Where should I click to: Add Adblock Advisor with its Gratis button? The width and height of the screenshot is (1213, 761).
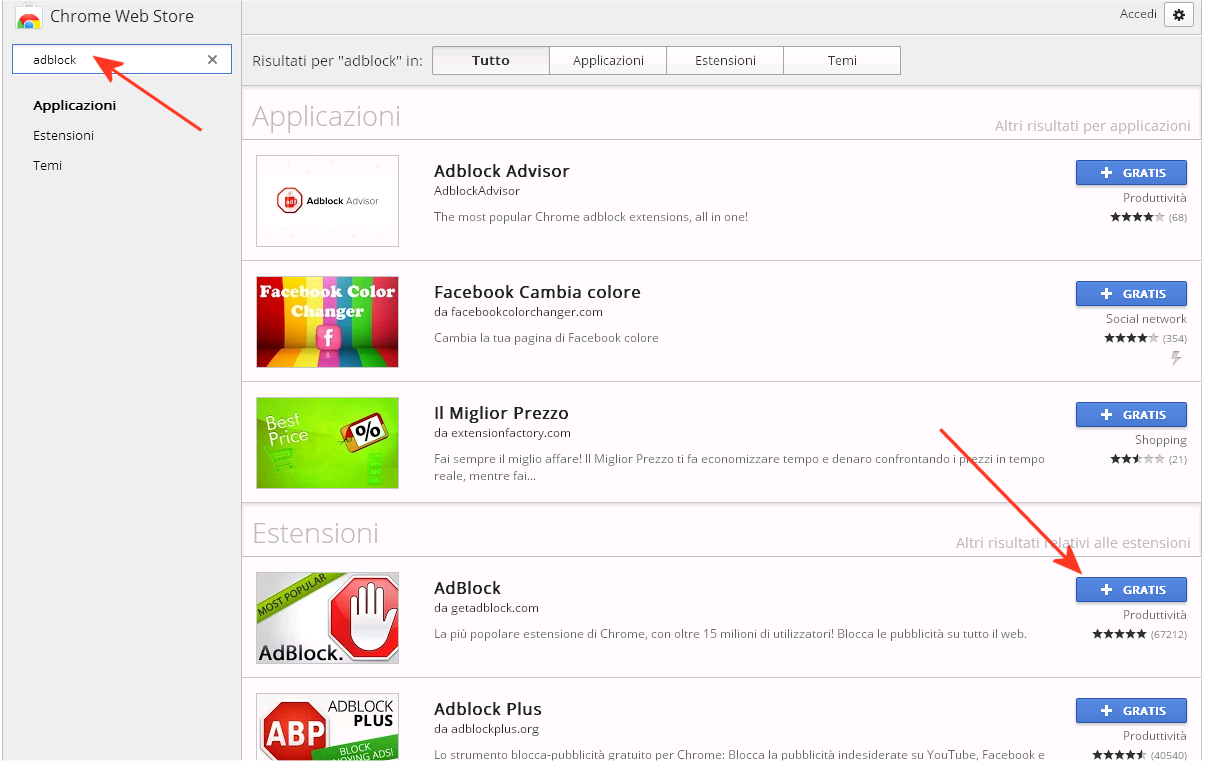(1131, 173)
